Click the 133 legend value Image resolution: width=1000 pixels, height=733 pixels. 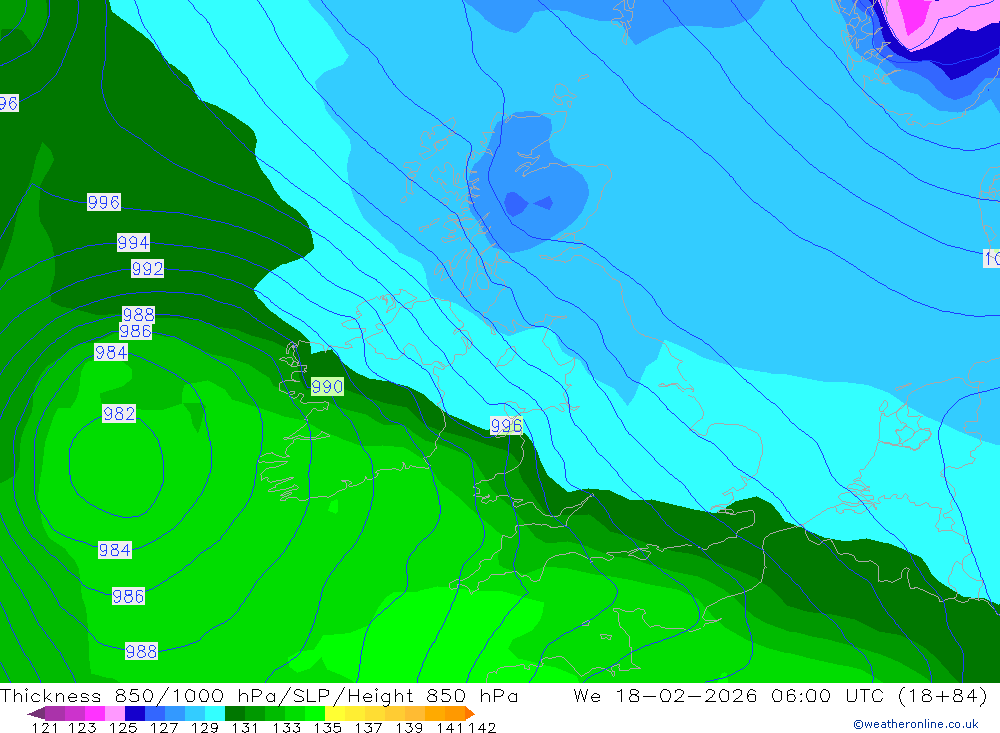tap(286, 728)
